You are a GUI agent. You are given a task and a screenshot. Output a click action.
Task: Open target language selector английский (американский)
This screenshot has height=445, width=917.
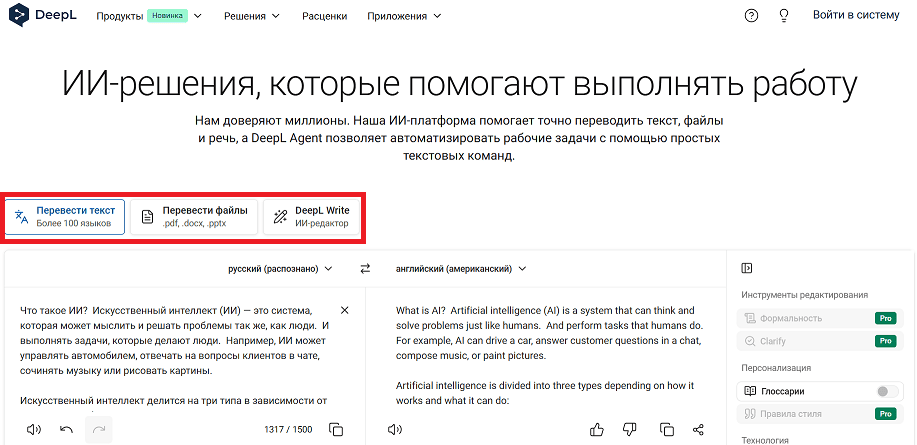click(x=461, y=269)
